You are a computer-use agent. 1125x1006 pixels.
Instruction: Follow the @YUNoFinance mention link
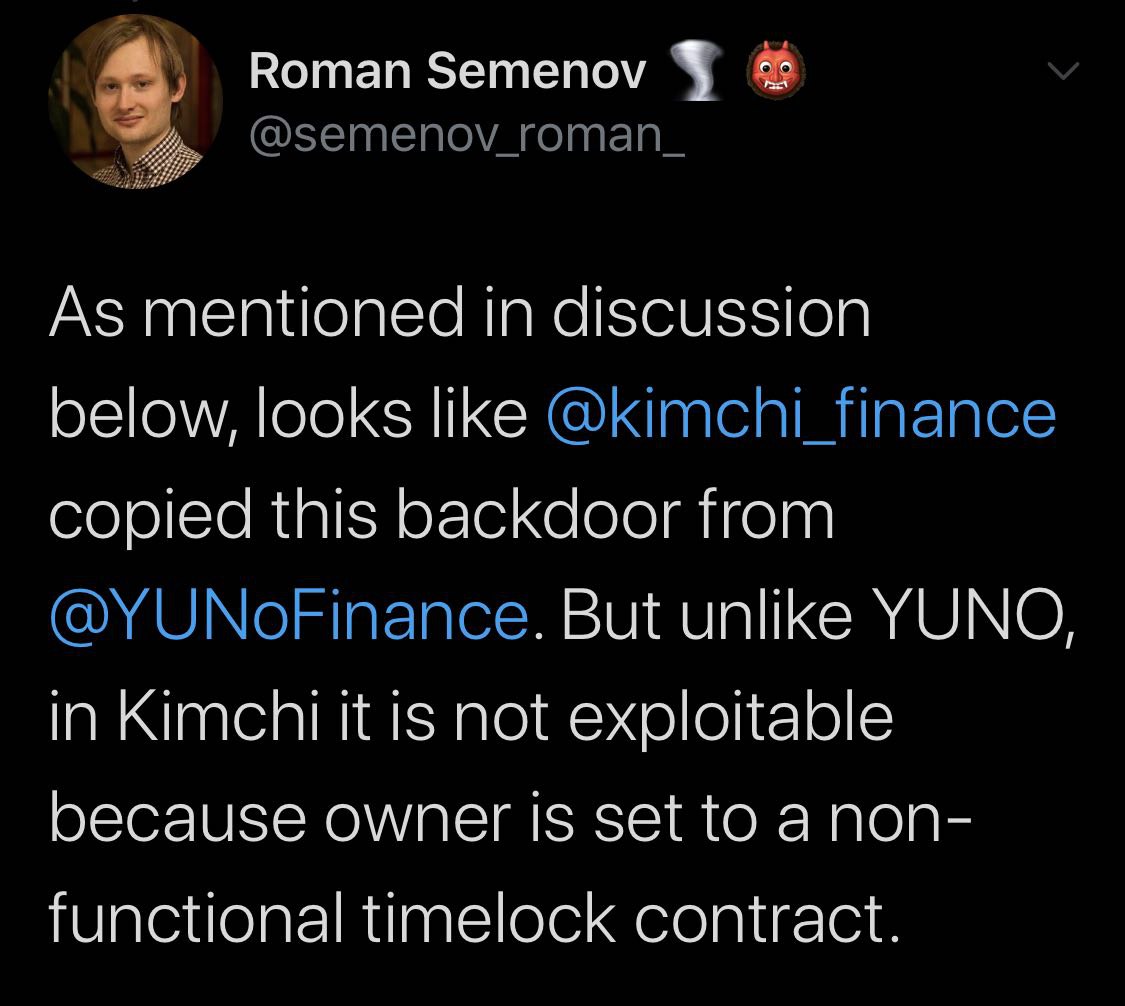[290, 616]
